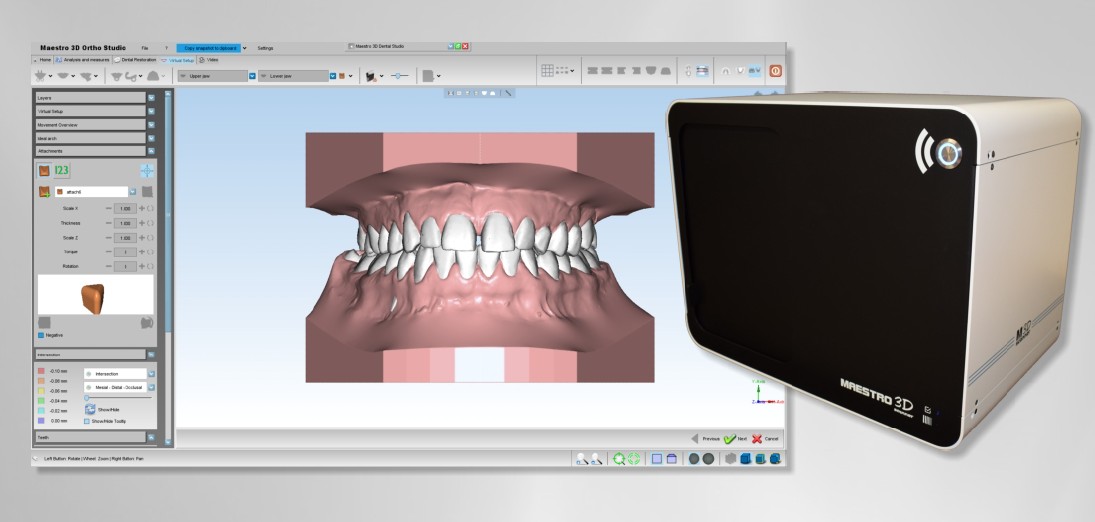Click the intersection panel slider
The image size is (1095, 522).
[117, 398]
